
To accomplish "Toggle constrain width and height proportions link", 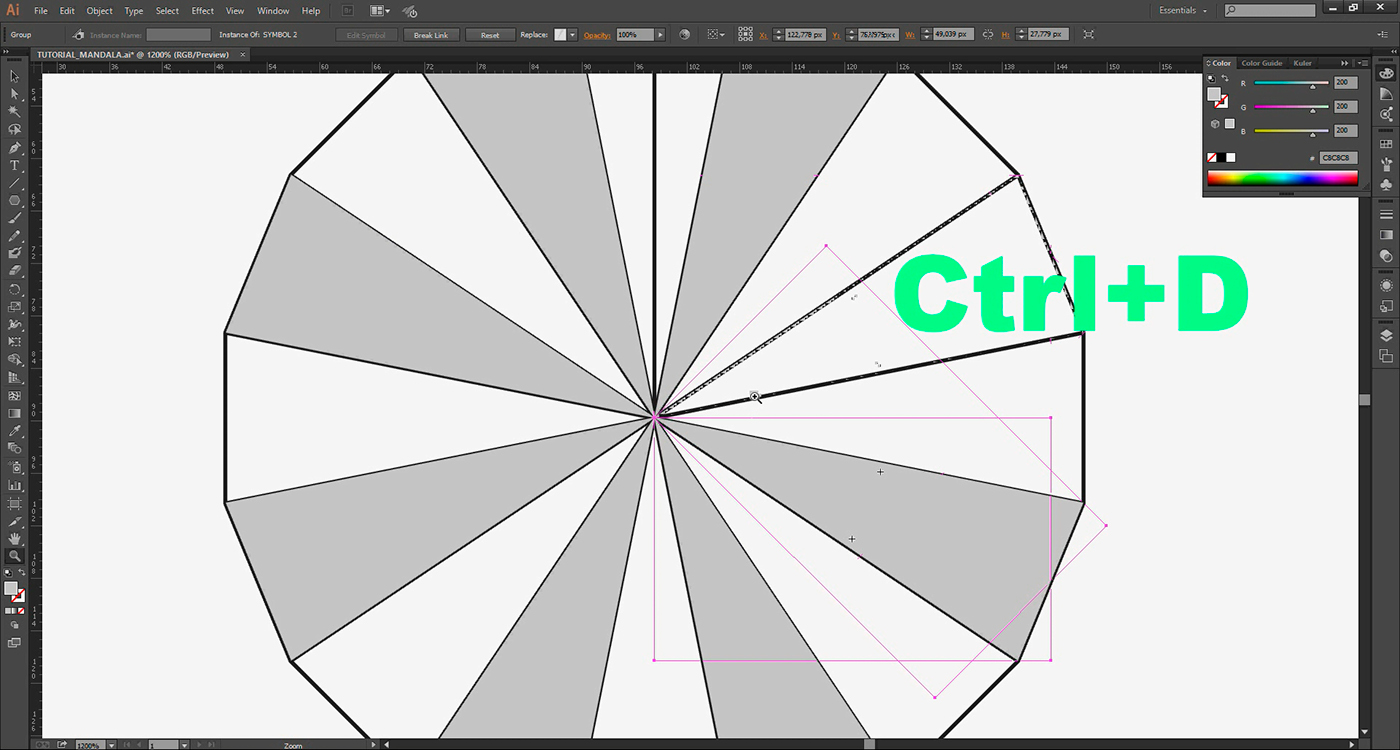I will (x=988, y=35).
